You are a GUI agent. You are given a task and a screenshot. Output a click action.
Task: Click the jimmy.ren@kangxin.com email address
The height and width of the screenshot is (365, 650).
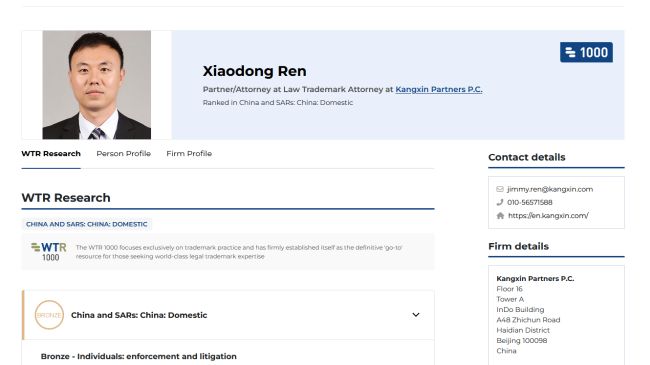[x=550, y=189]
